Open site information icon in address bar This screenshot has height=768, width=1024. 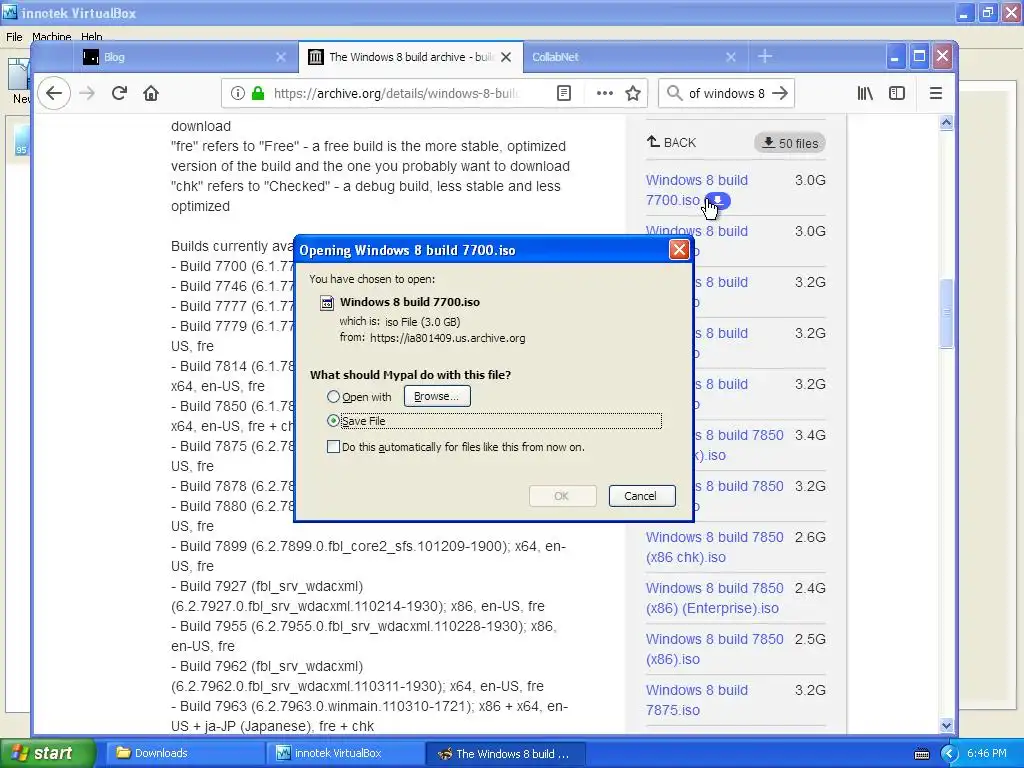[238, 93]
